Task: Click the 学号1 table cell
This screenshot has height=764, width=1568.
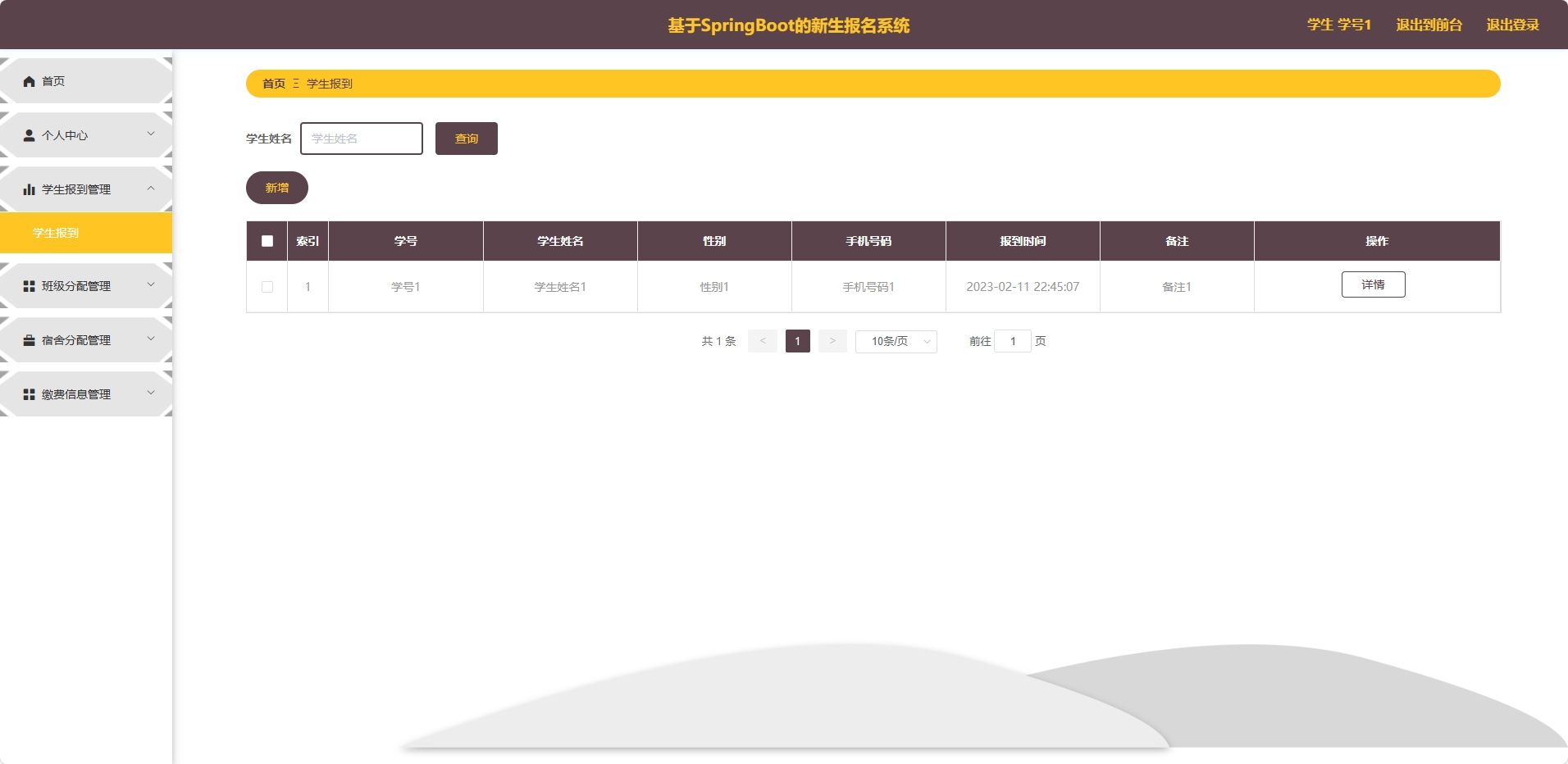Action: [406, 287]
